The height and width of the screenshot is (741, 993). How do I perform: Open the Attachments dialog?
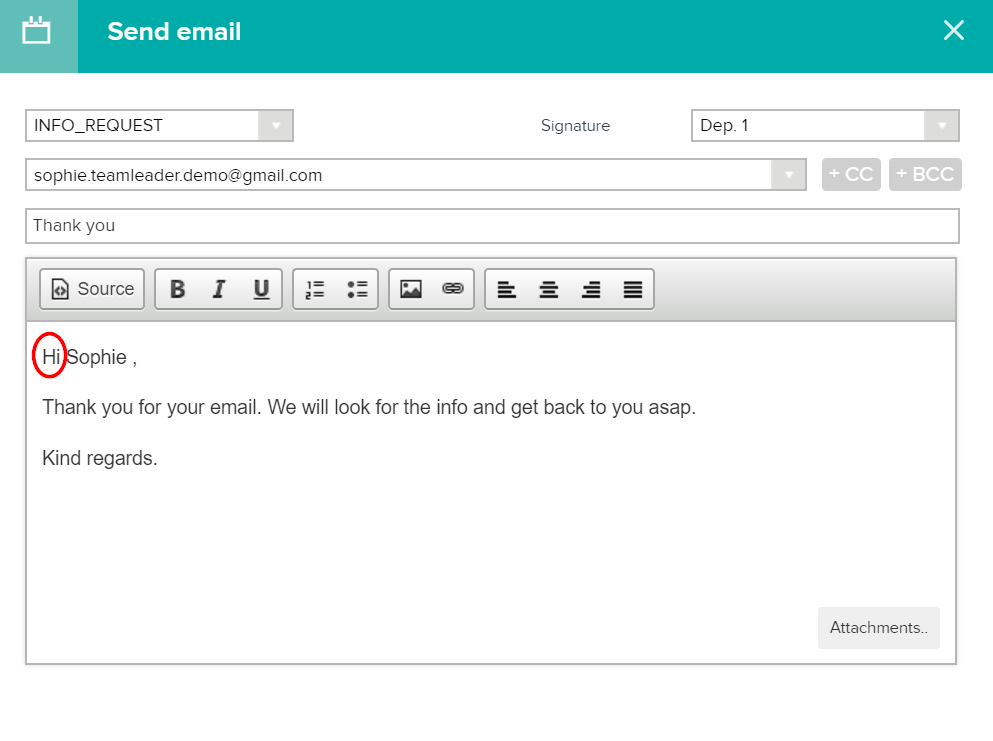pos(878,628)
